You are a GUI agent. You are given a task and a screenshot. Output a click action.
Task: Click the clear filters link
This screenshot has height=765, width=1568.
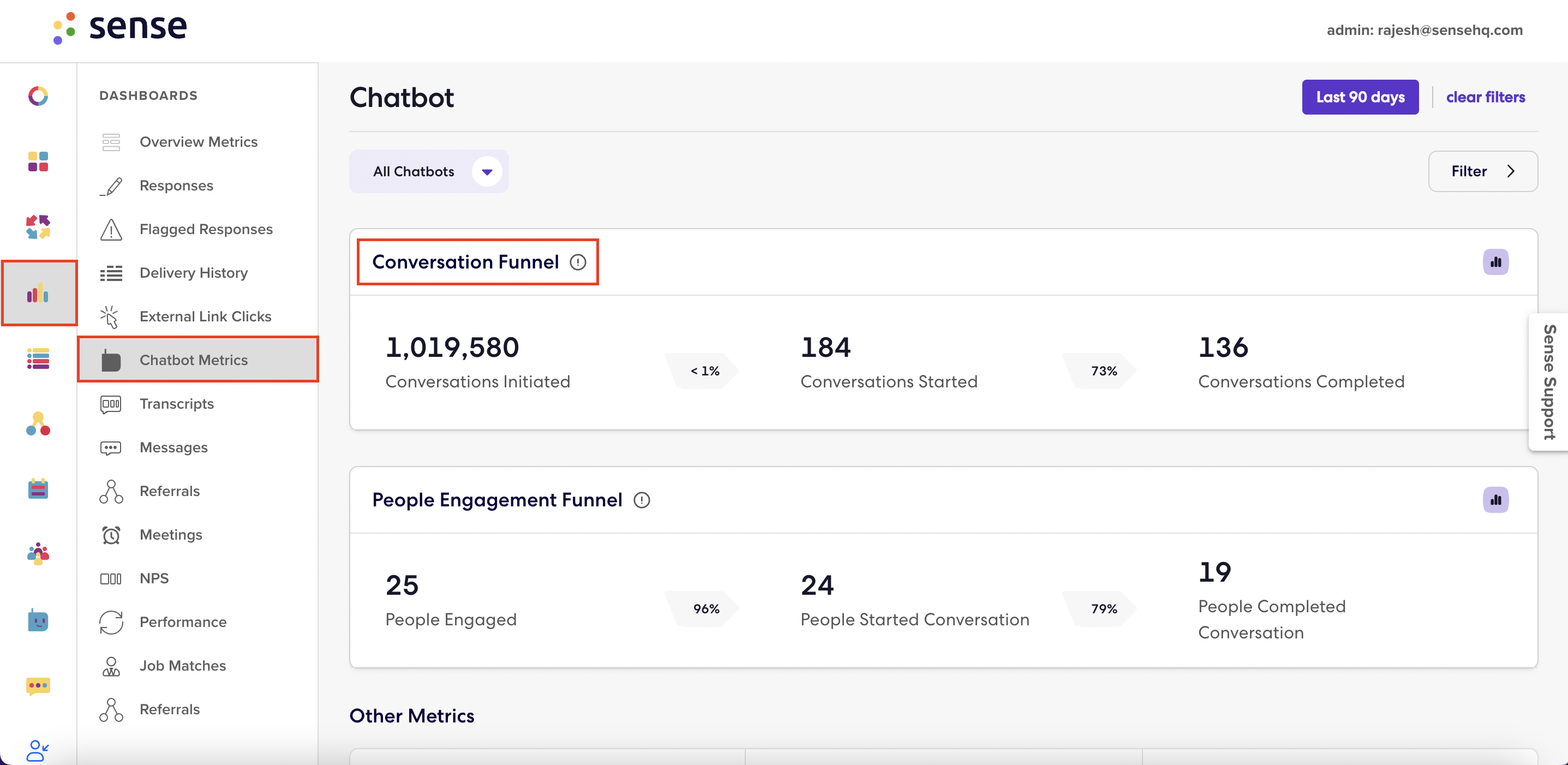[1485, 97]
